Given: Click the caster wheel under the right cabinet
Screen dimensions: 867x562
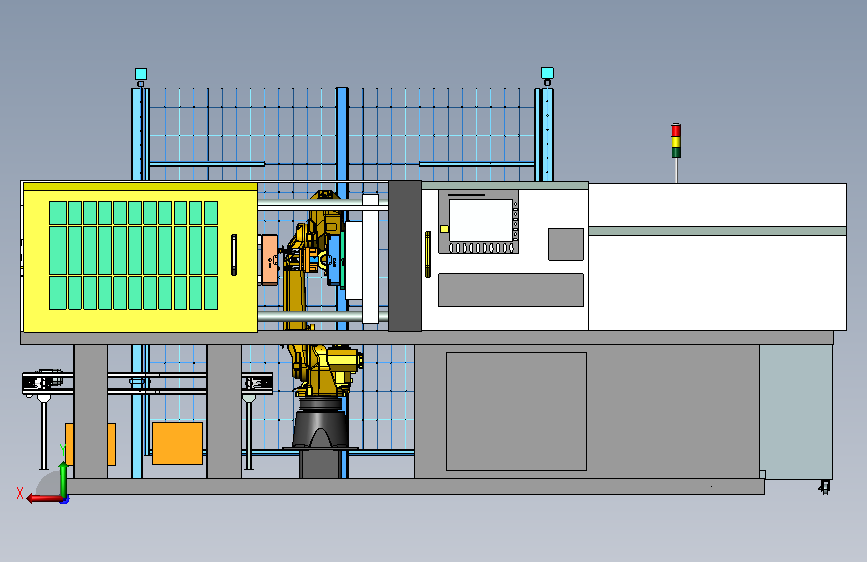Looking at the screenshot, I should (x=824, y=487).
